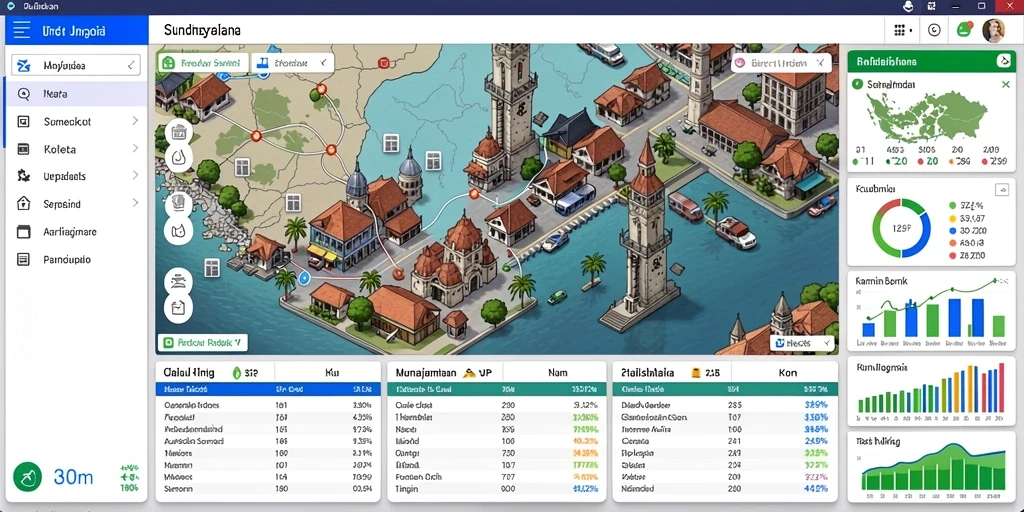Click the blue legend dot in donut chart
1024x512 pixels.
pyautogui.click(x=952, y=231)
